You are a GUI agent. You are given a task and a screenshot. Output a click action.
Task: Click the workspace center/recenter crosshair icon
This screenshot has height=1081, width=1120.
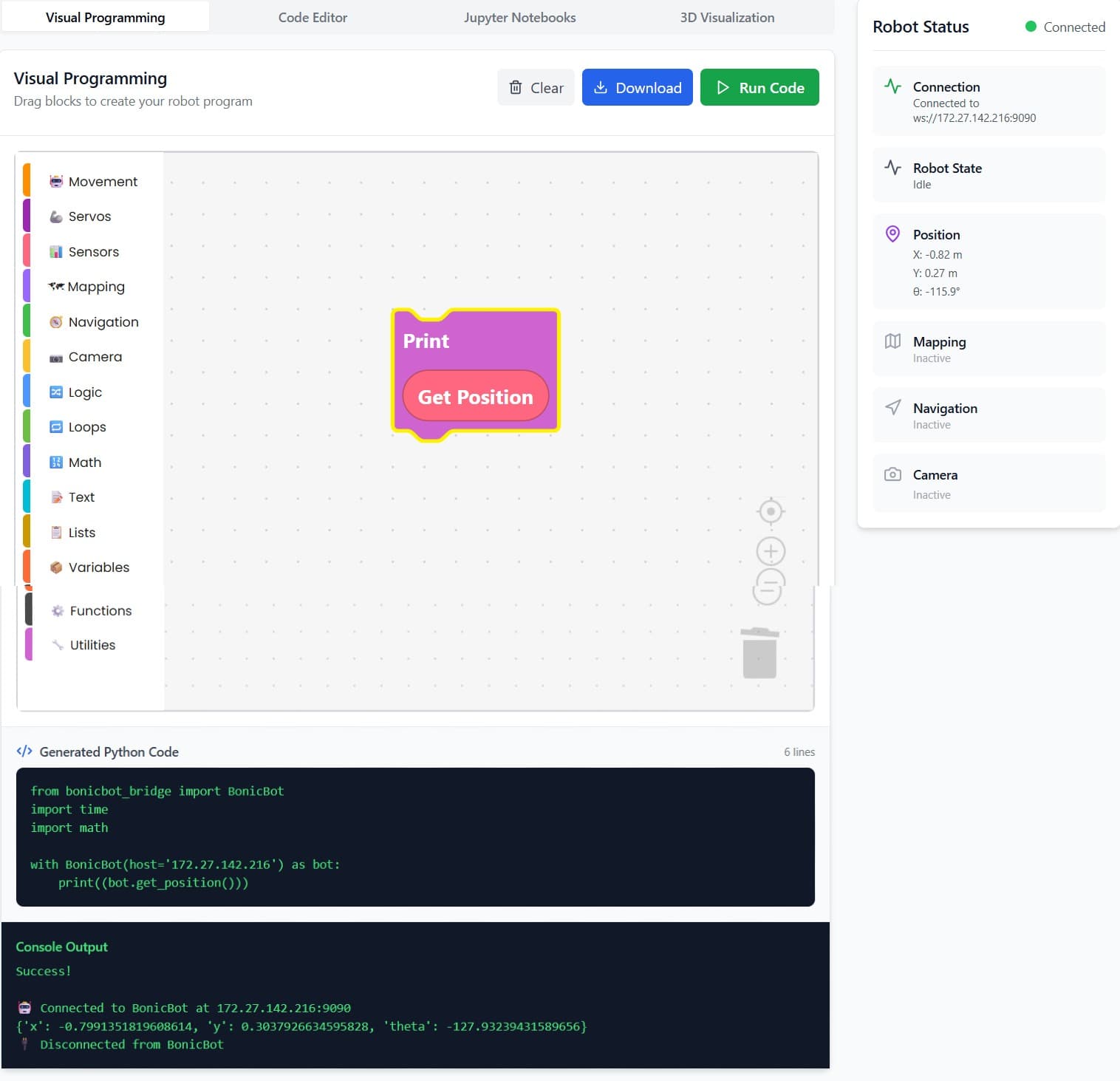[x=771, y=511]
